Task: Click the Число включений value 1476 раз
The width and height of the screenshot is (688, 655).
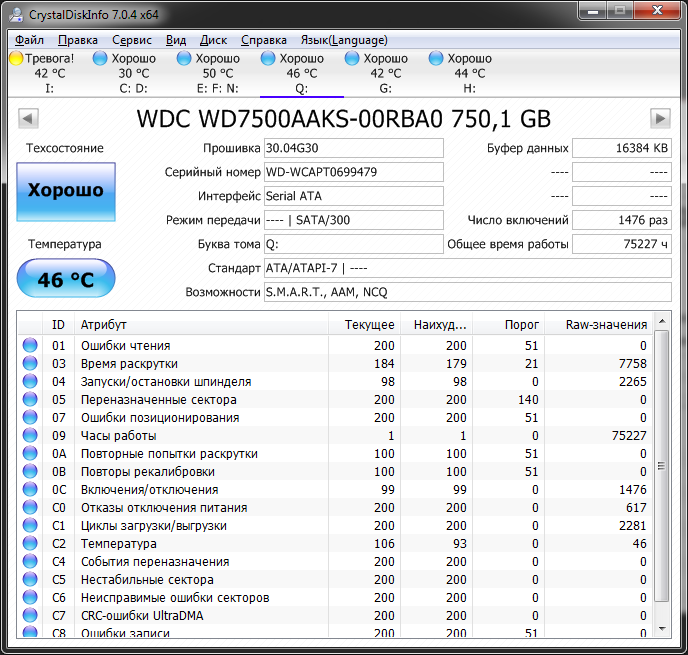Action: (x=622, y=220)
